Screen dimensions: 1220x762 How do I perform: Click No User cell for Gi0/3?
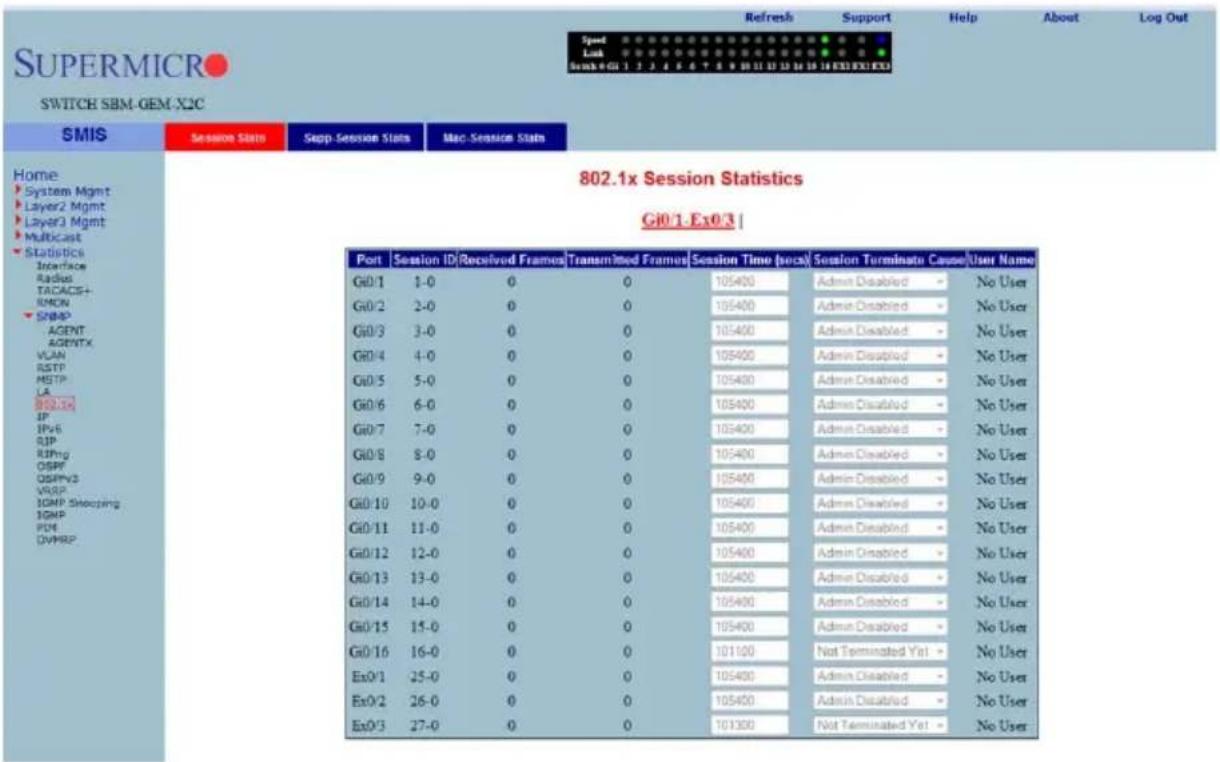(x=1001, y=331)
